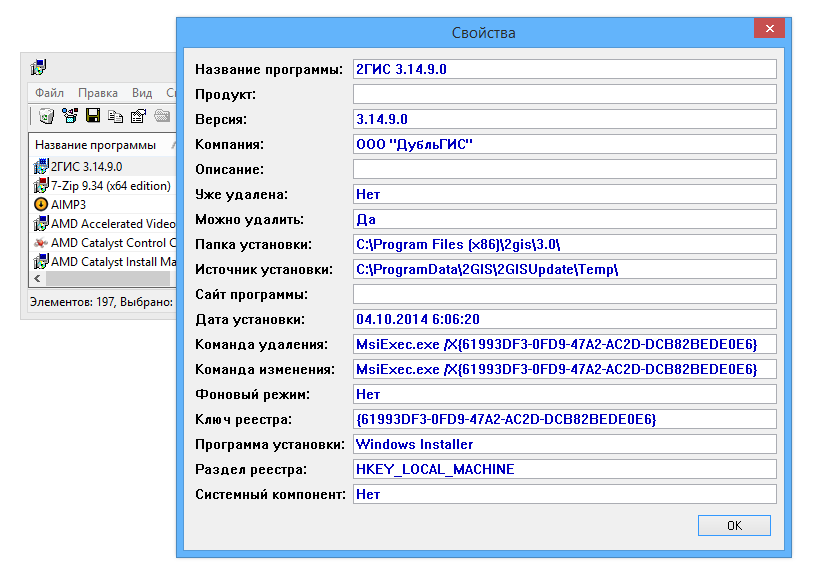Image resolution: width=813 pixels, height=574 pixels.
Task: Click the Компания field ООО "ДубльГИС"
Action: 565,144
